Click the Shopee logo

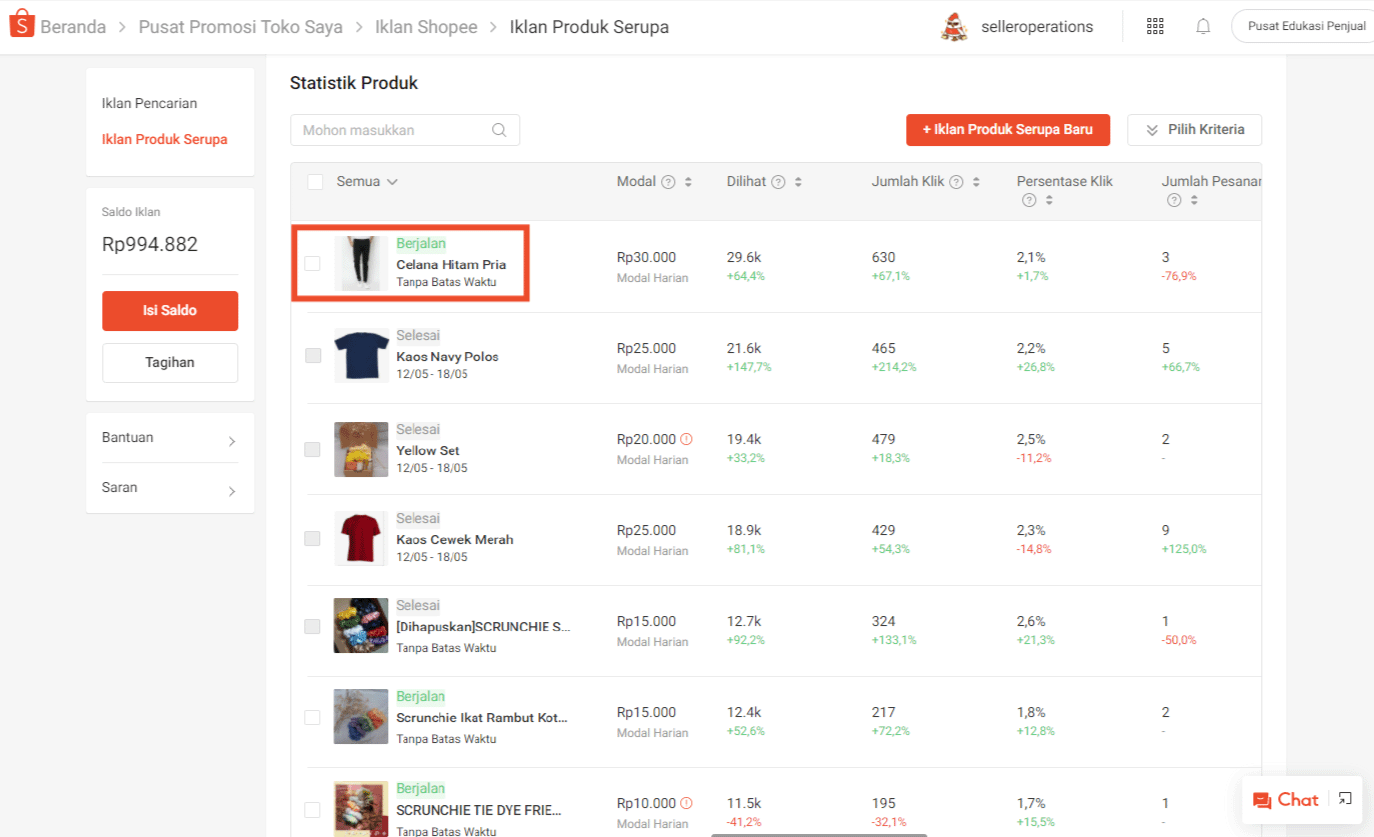pos(21,22)
